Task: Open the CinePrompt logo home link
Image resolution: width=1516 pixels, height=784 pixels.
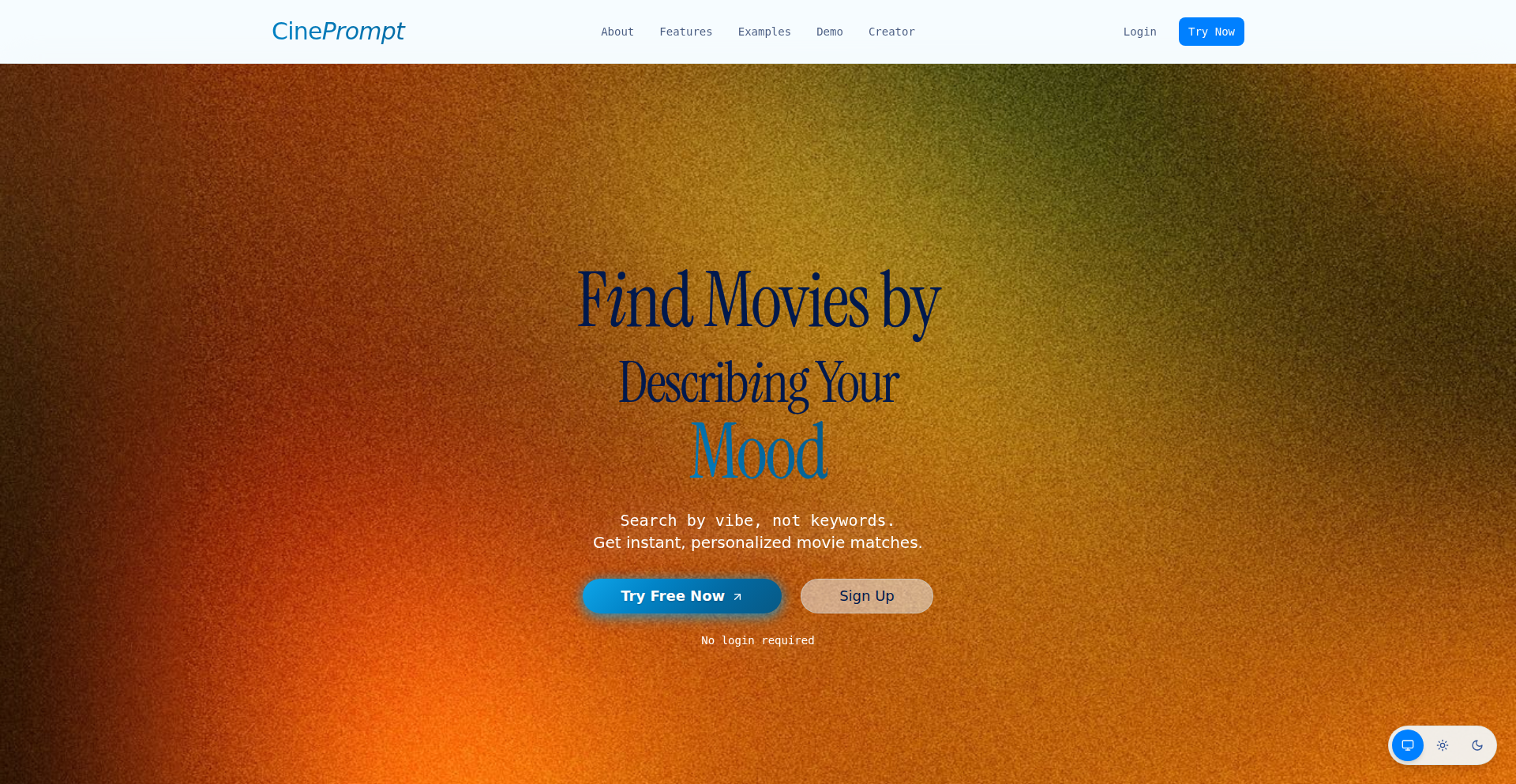Action: click(x=338, y=32)
